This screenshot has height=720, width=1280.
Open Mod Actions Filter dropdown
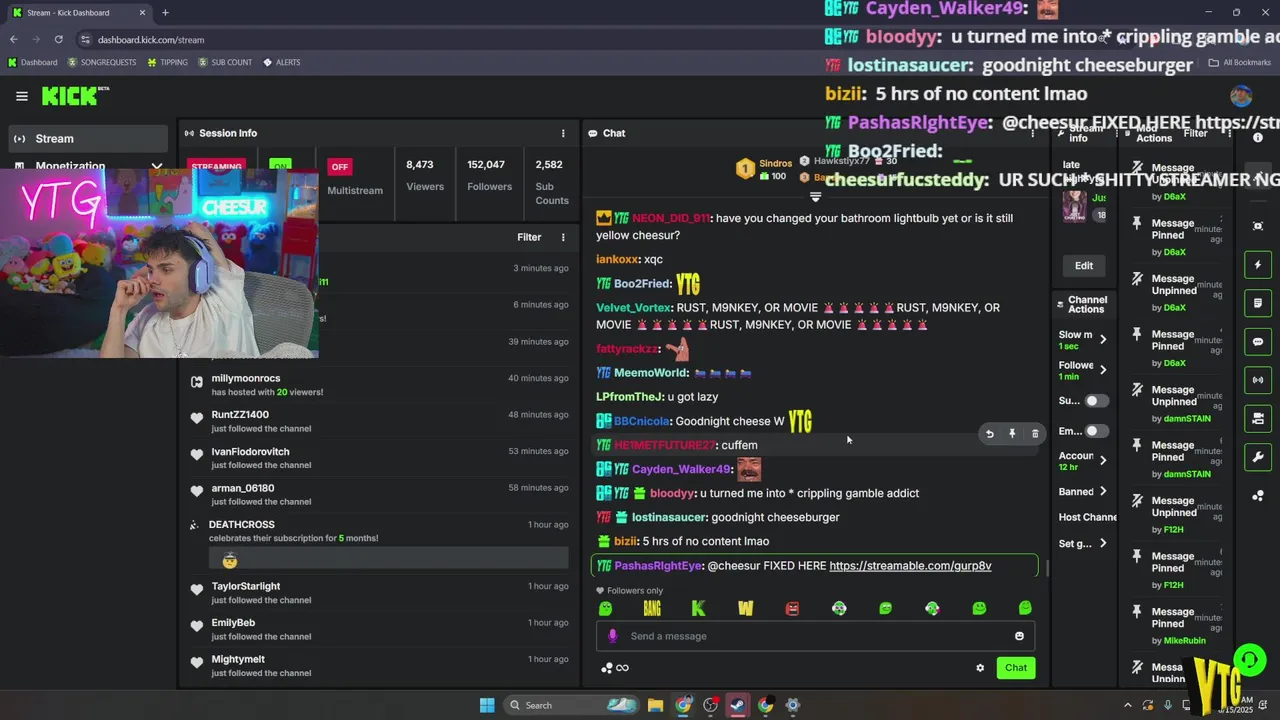coord(1196,133)
